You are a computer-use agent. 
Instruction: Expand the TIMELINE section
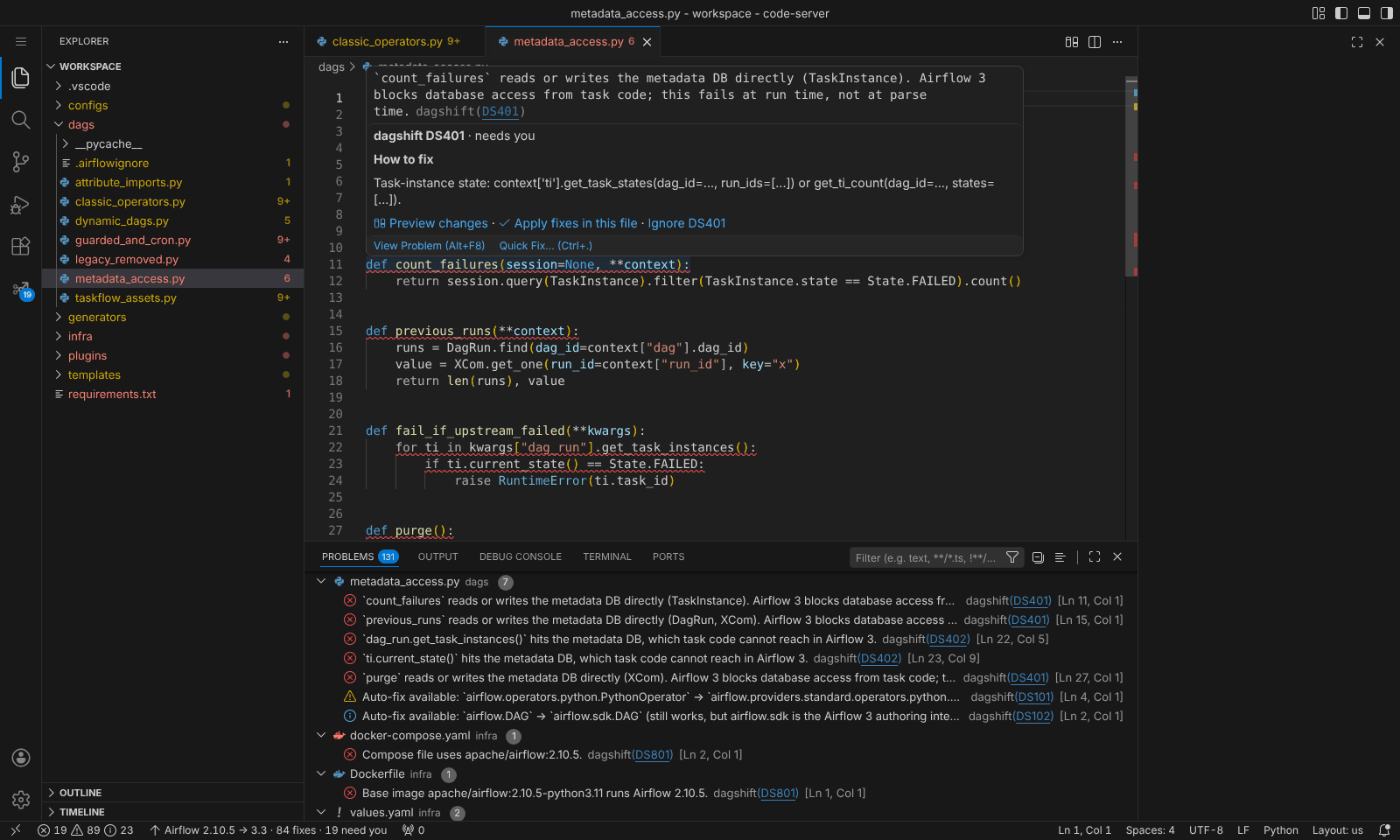172,812
